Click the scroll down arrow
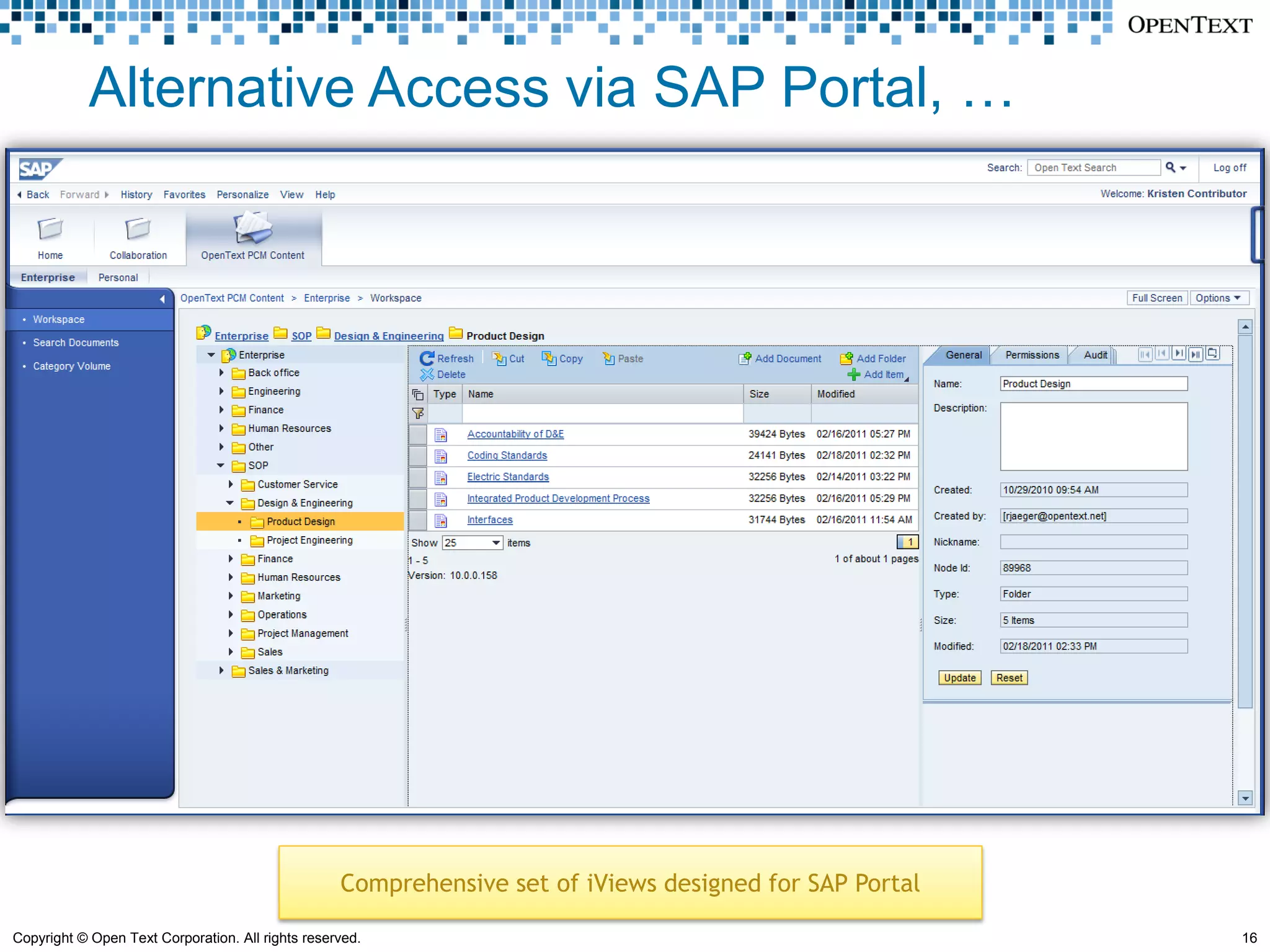This screenshot has height=952, width=1270. [1245, 798]
